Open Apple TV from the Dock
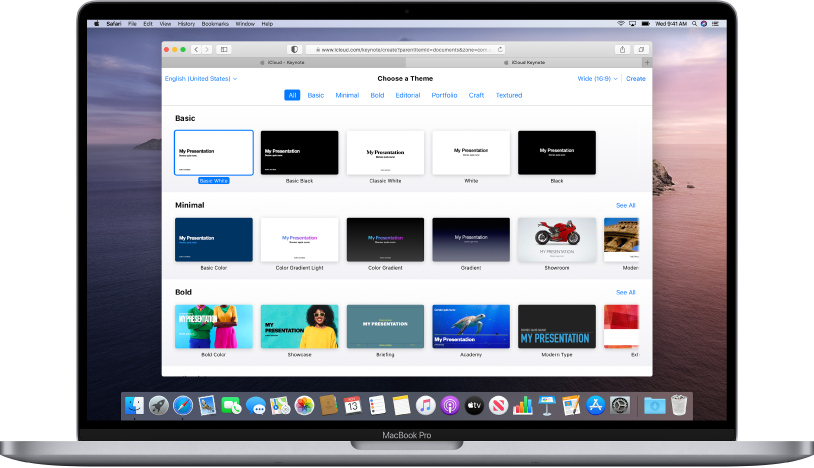814x468 pixels. [x=474, y=405]
